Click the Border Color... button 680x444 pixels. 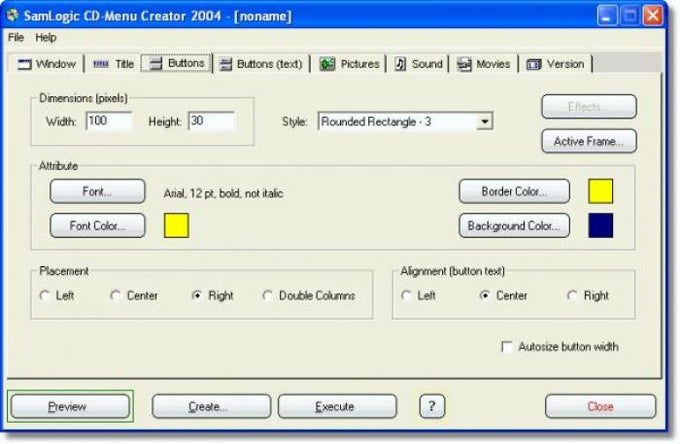click(514, 191)
